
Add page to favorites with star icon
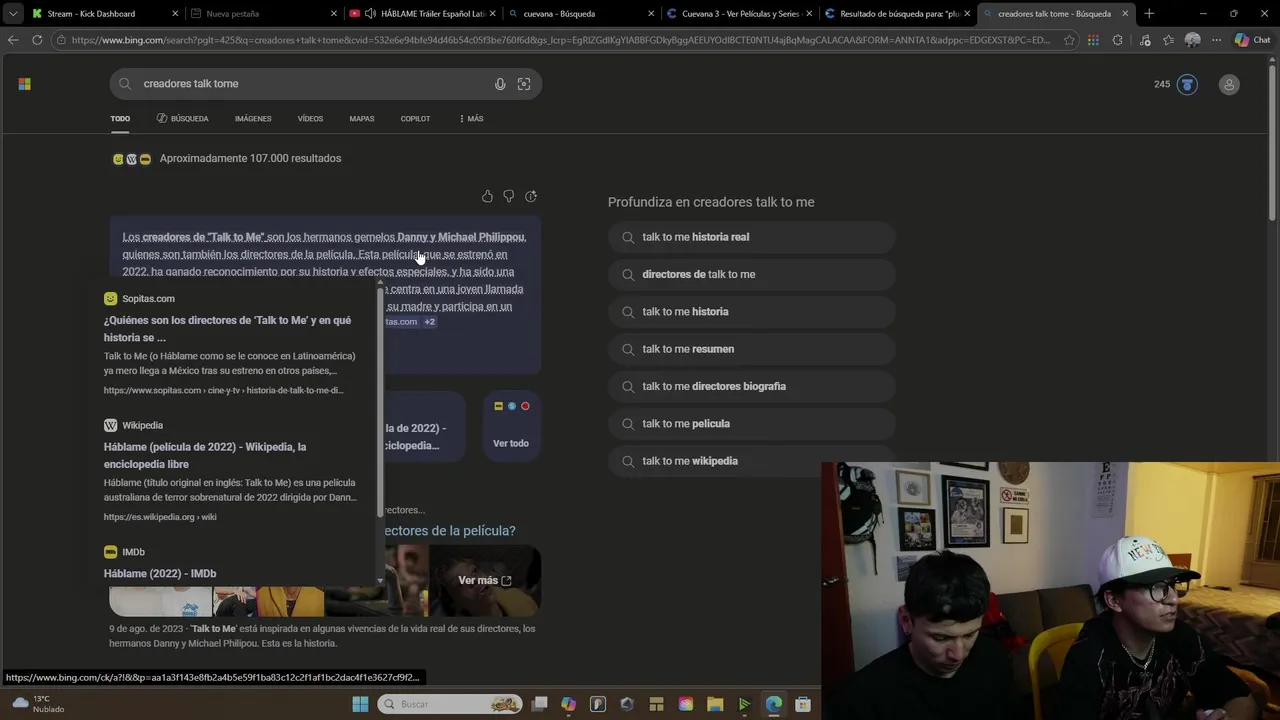pos(1069,40)
